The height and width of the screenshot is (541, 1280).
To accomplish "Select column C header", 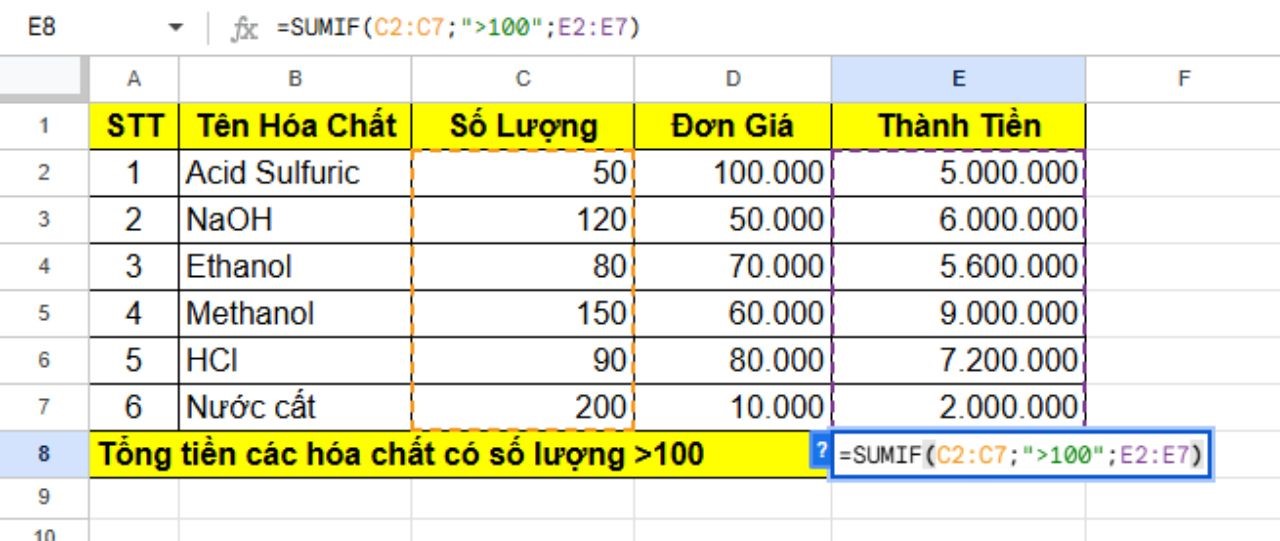I will (522, 79).
